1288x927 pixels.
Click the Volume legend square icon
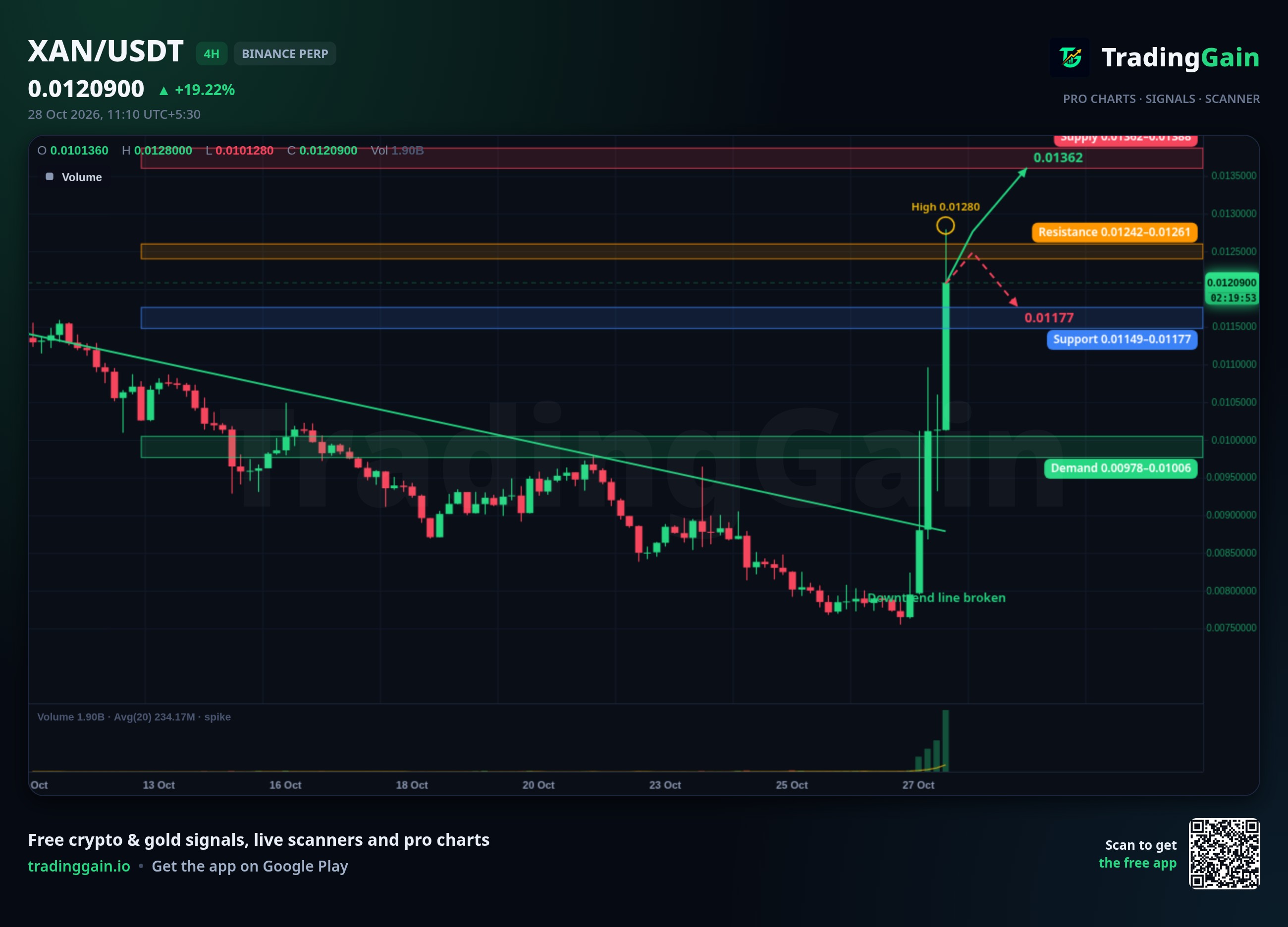50,177
